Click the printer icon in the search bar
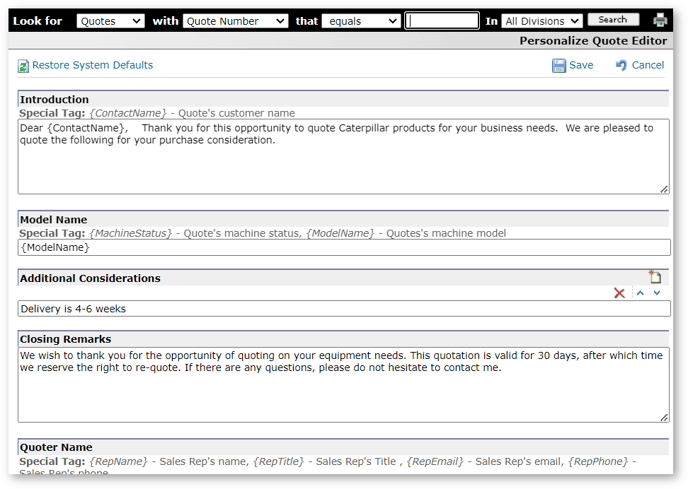Viewport: 688px width, 489px height. (x=660, y=21)
